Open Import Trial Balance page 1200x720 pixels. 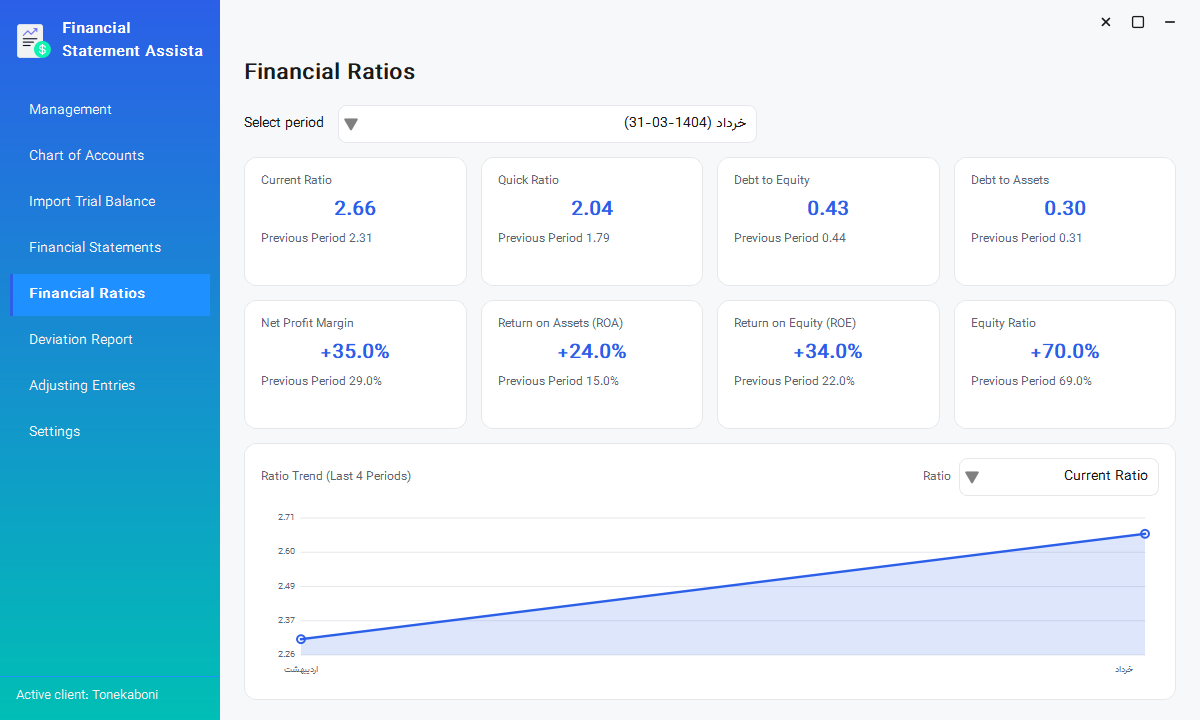tap(110, 201)
